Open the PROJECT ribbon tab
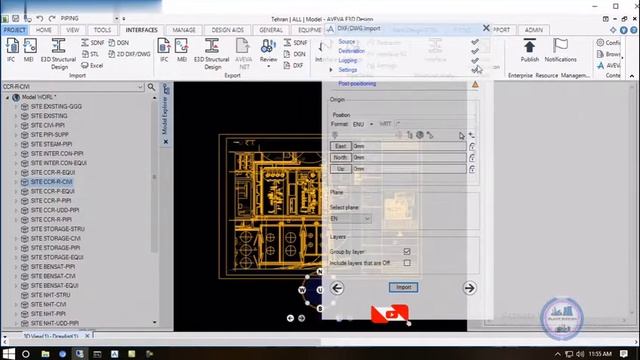Image resolution: width=640 pixels, height=360 pixels. click(x=14, y=30)
